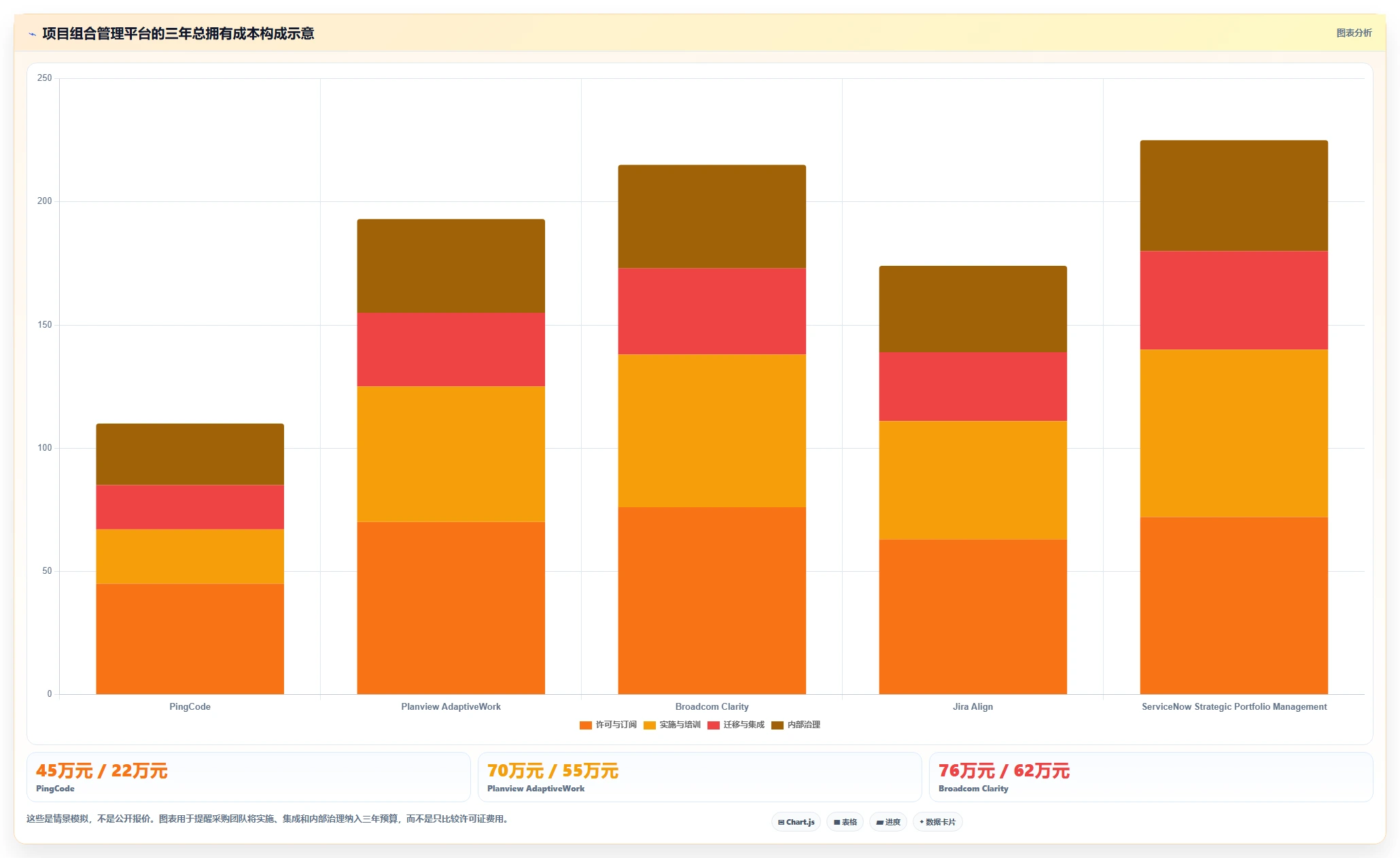Click the Planview AdaptiveWork x-axis label
The width and height of the screenshot is (1400, 858).
(x=451, y=707)
